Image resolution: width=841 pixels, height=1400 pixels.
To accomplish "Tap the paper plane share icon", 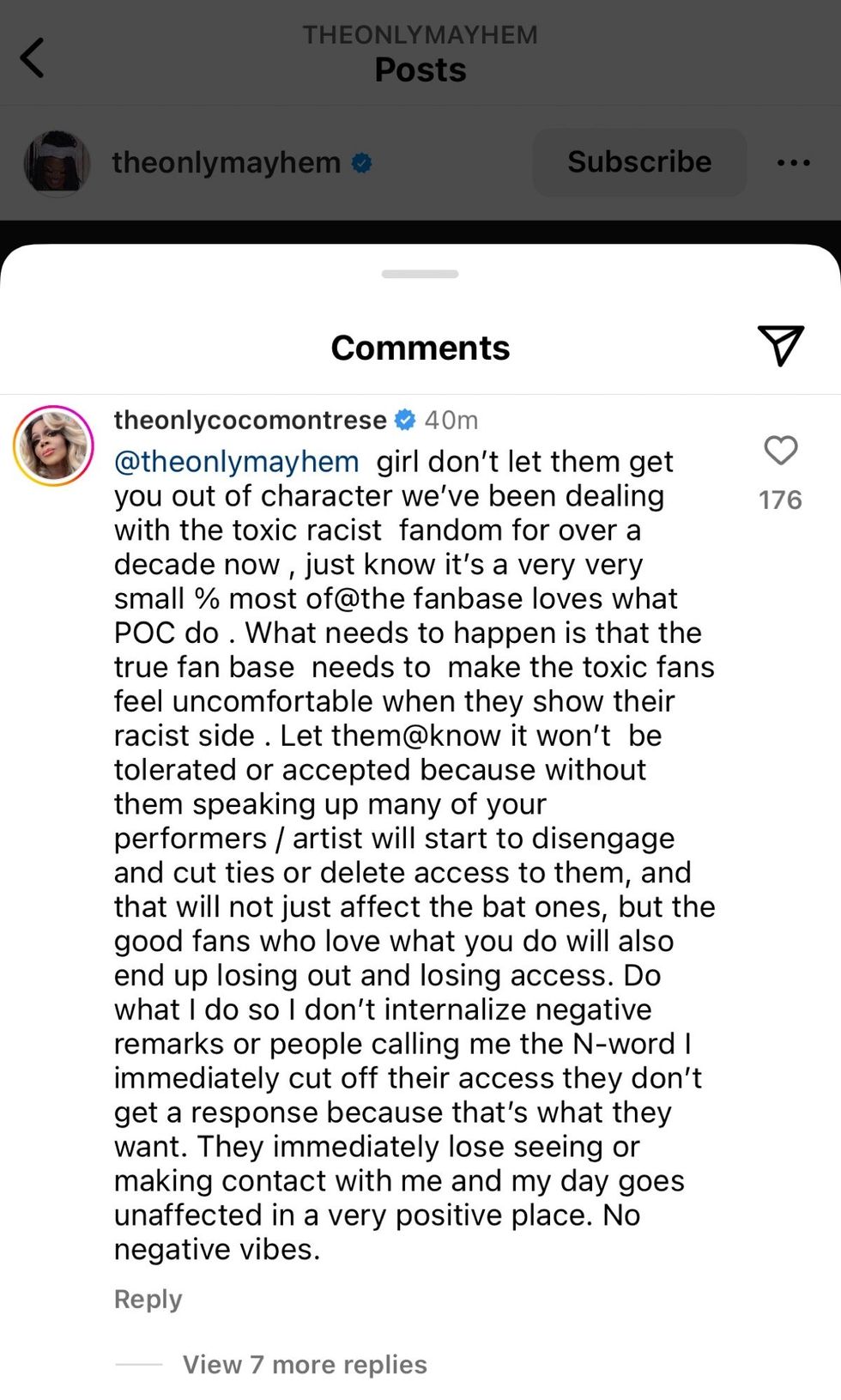I will point(780,345).
